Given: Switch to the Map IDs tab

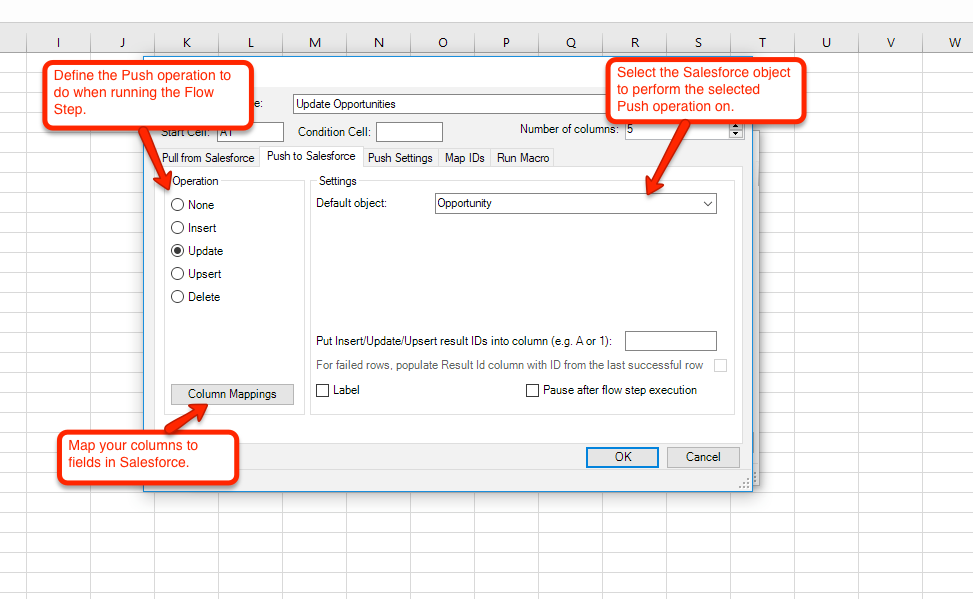Looking at the screenshot, I should (x=465, y=158).
